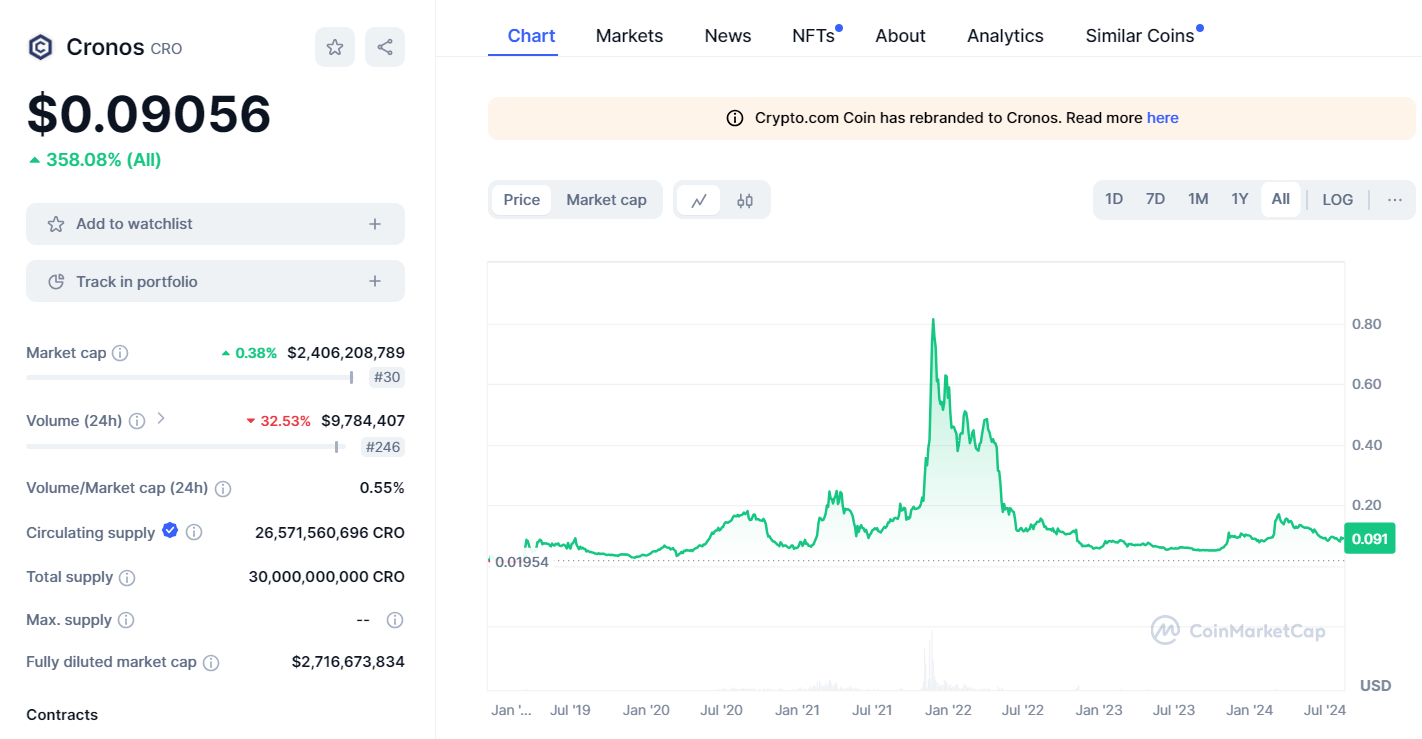Screen dimensions: 1422x739
Task: Click the info icon beside Max. supply value
Action: 395,620
